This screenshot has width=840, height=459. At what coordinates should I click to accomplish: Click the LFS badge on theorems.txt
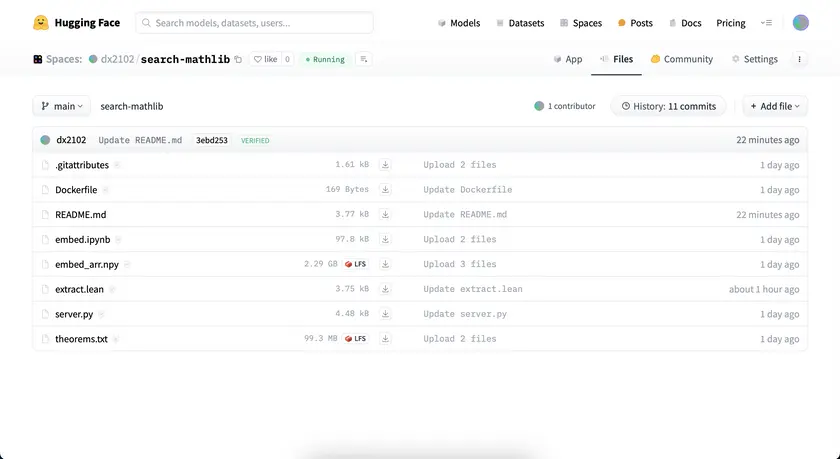click(x=356, y=338)
